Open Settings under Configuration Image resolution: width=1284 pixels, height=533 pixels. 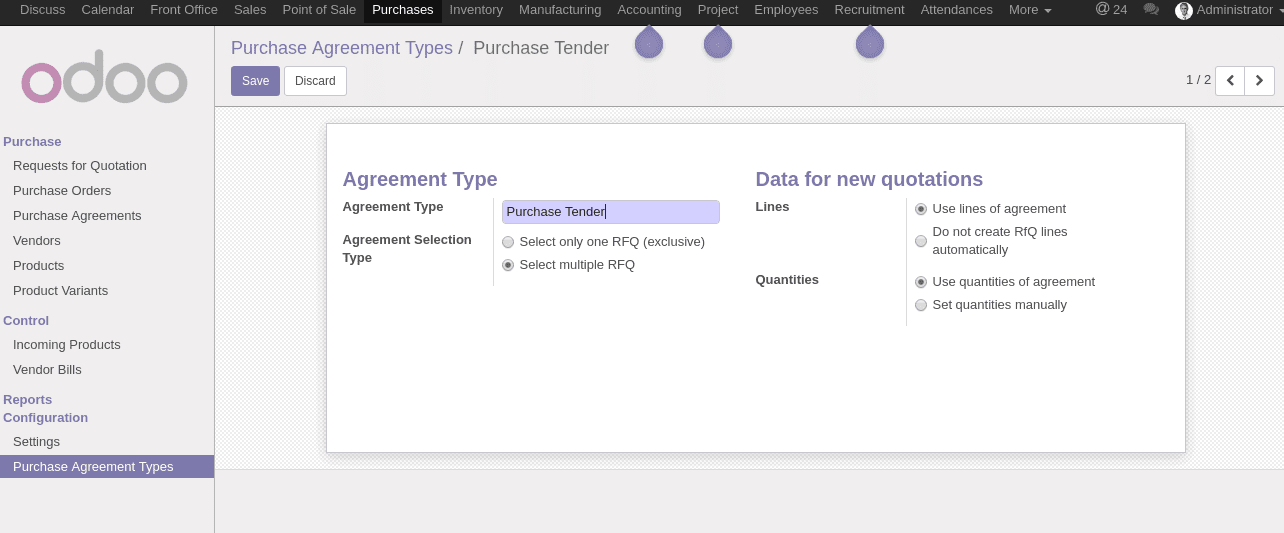tap(36, 442)
